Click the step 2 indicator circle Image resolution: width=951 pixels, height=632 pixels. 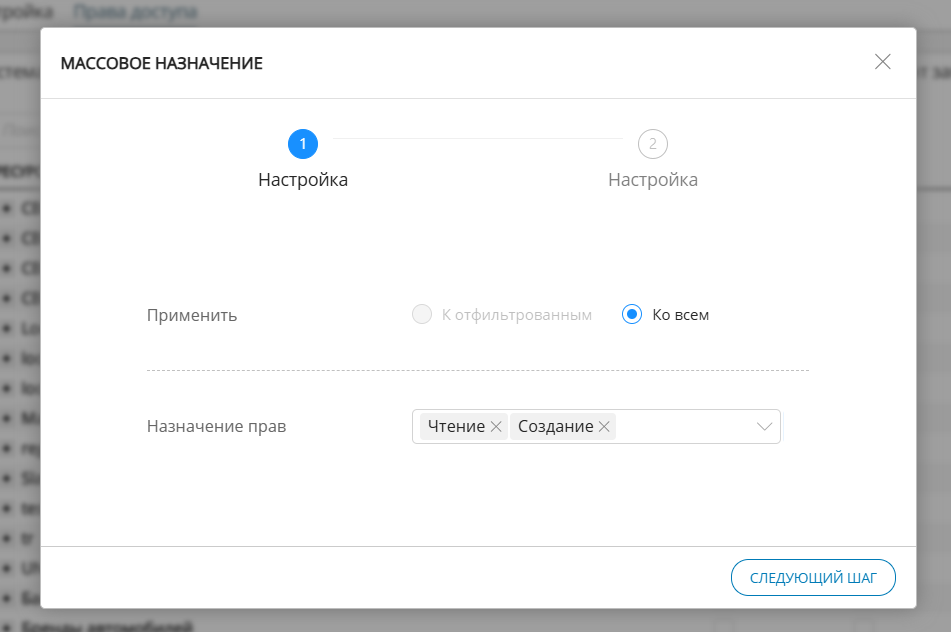point(652,144)
